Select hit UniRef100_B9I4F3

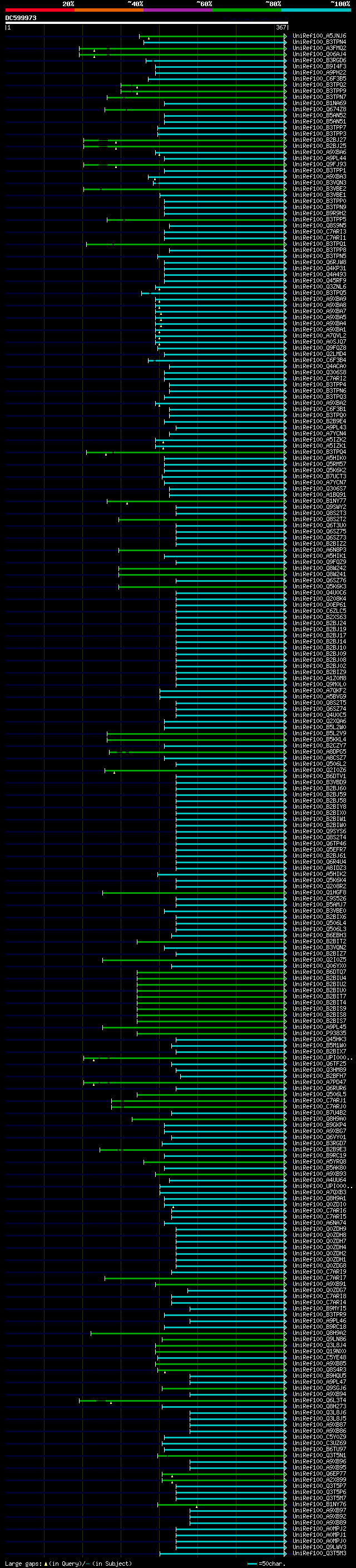319,66
